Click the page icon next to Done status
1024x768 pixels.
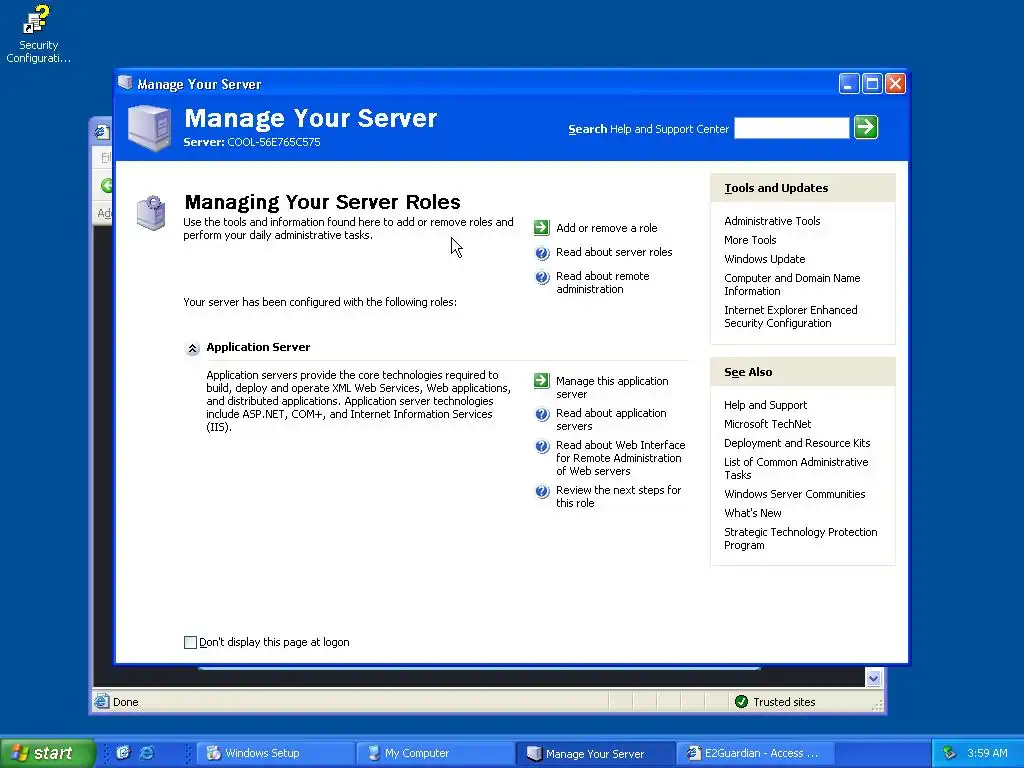[101, 701]
